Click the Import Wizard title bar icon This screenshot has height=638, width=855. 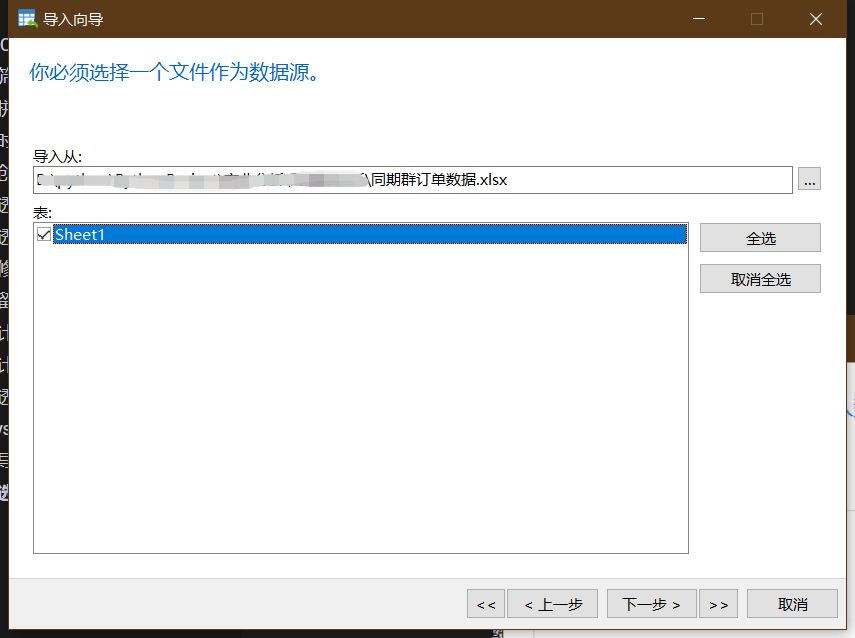click(x=27, y=19)
